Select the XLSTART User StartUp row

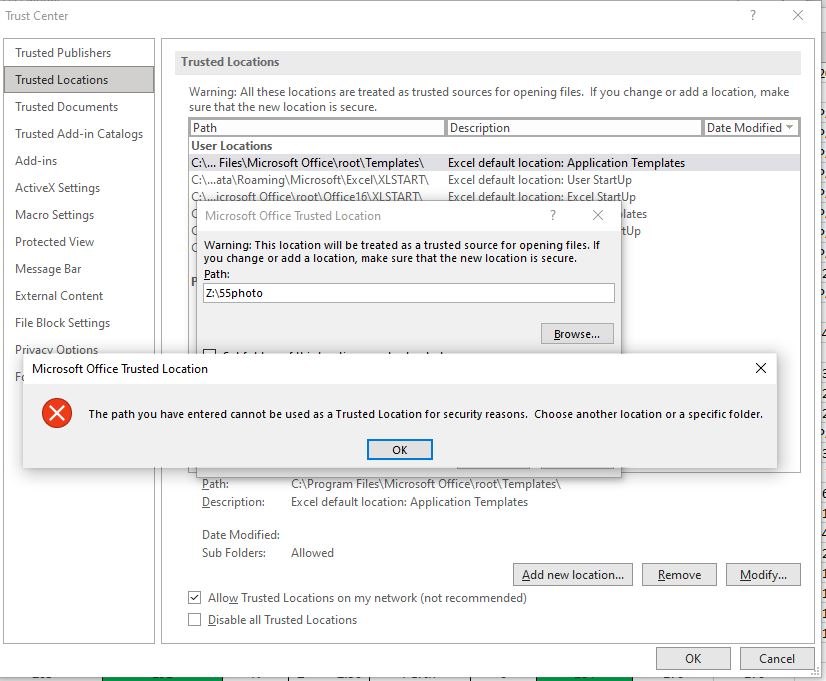click(x=494, y=180)
